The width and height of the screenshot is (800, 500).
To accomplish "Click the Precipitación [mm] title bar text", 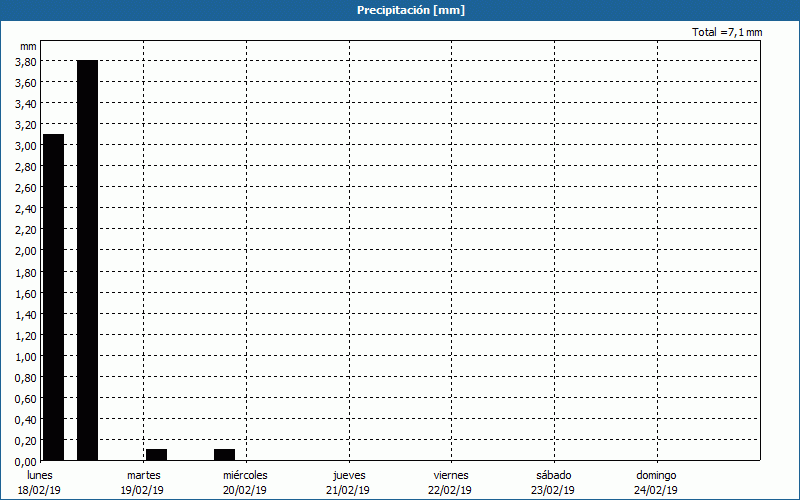I will (x=411, y=10).
